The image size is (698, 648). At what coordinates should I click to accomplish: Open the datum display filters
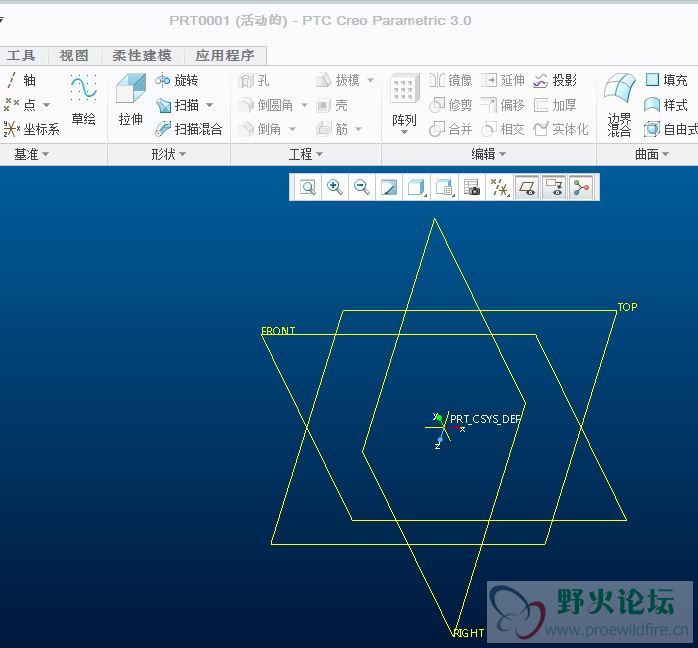[499, 187]
